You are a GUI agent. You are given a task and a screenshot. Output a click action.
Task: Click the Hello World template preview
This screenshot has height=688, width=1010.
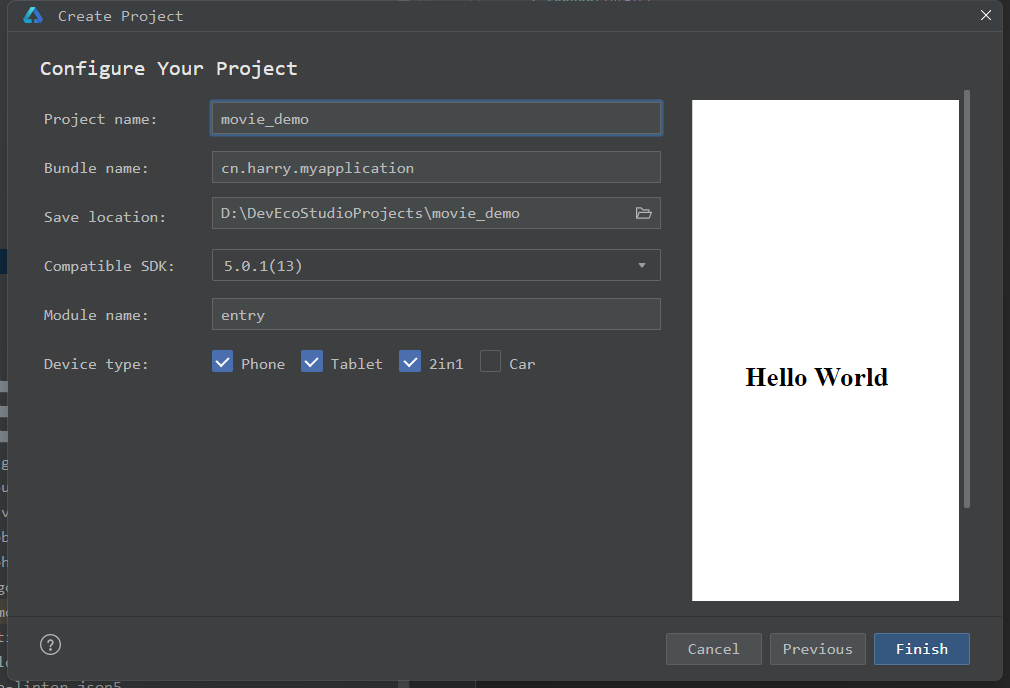825,350
